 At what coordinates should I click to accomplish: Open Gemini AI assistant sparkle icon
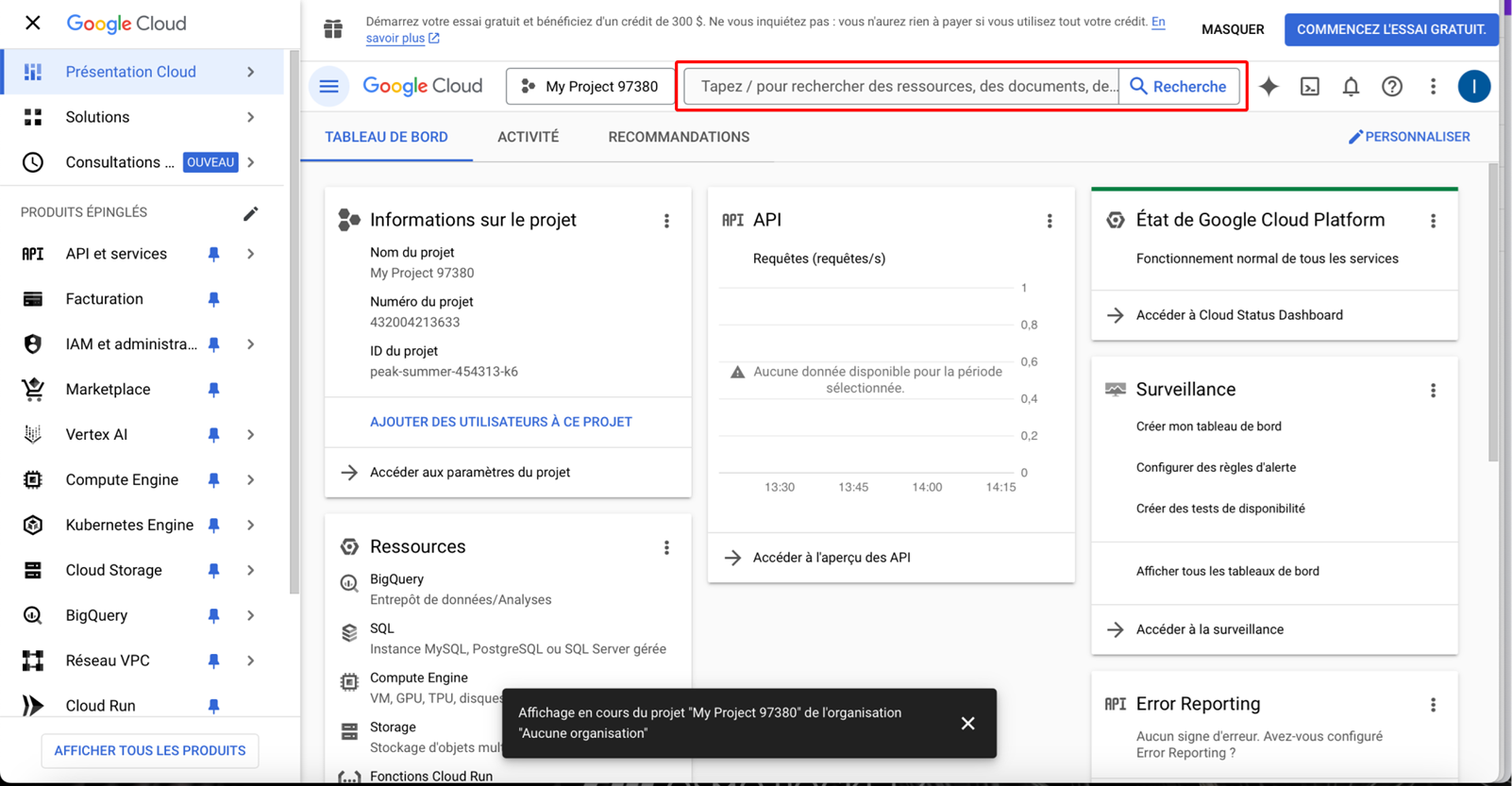click(x=1268, y=87)
